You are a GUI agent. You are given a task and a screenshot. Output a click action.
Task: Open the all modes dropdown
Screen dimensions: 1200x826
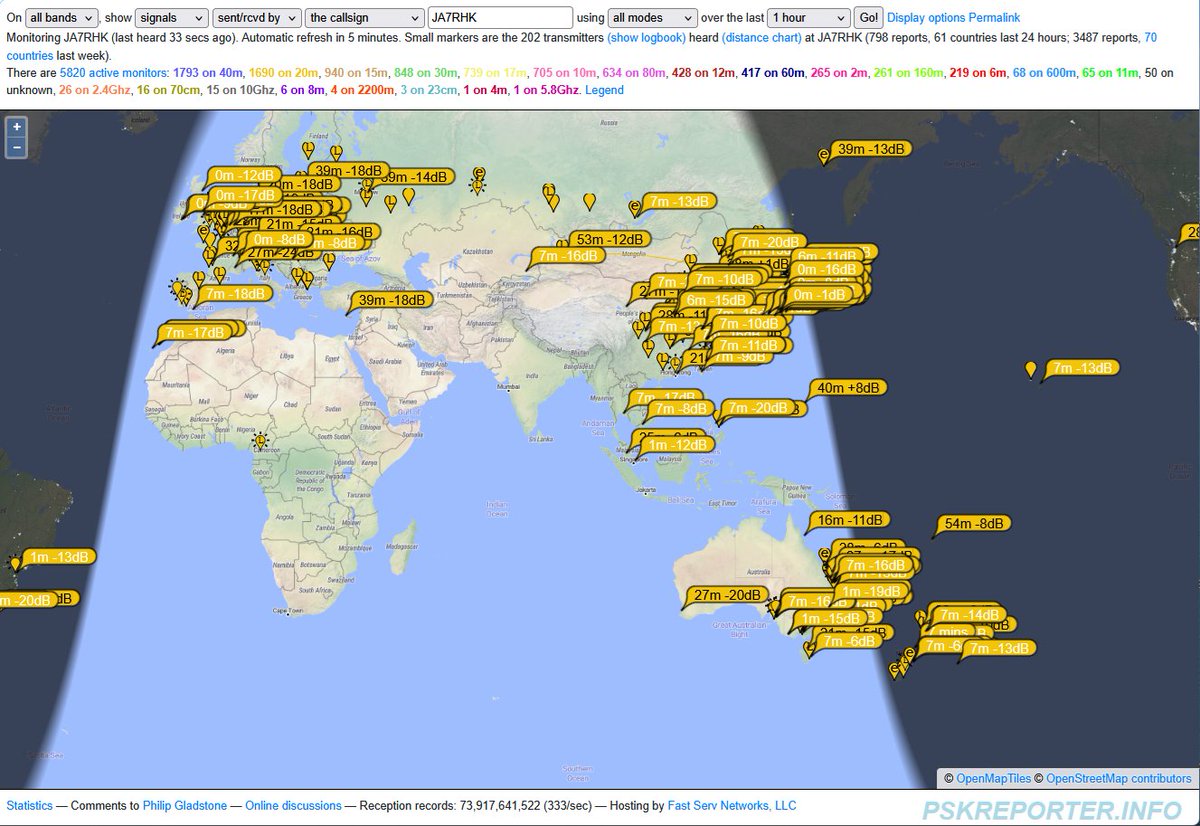click(652, 18)
